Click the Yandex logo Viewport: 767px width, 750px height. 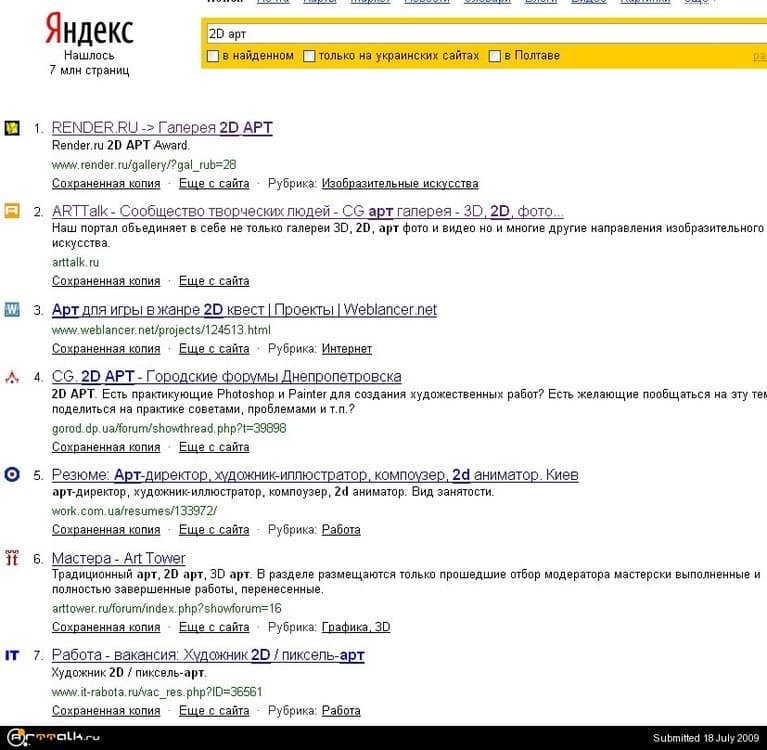88,30
